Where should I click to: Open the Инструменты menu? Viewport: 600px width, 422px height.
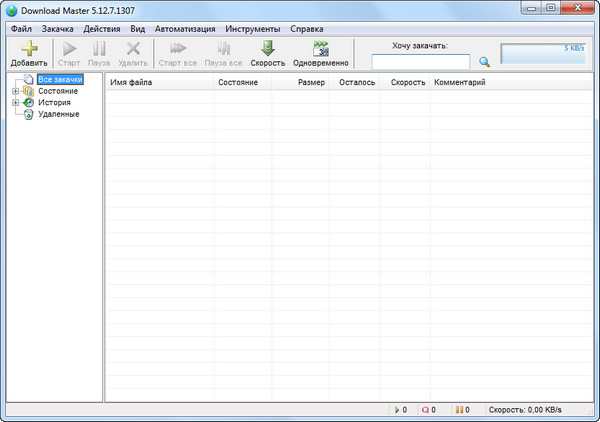pyautogui.click(x=253, y=29)
